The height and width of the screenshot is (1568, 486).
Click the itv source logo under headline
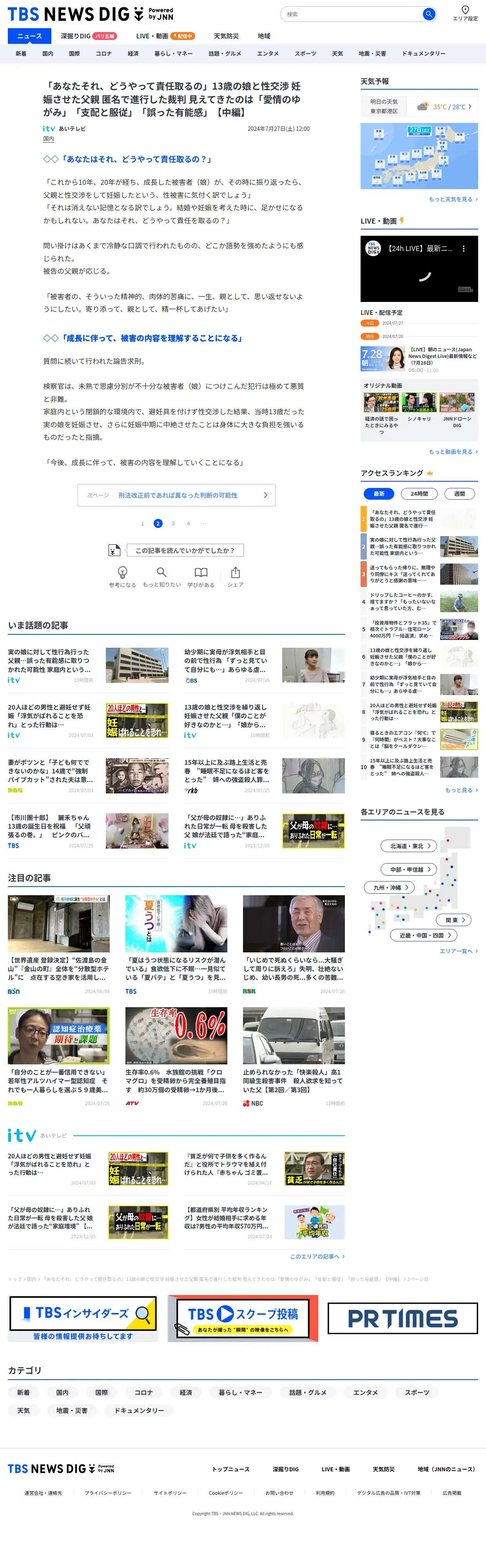click(49, 128)
